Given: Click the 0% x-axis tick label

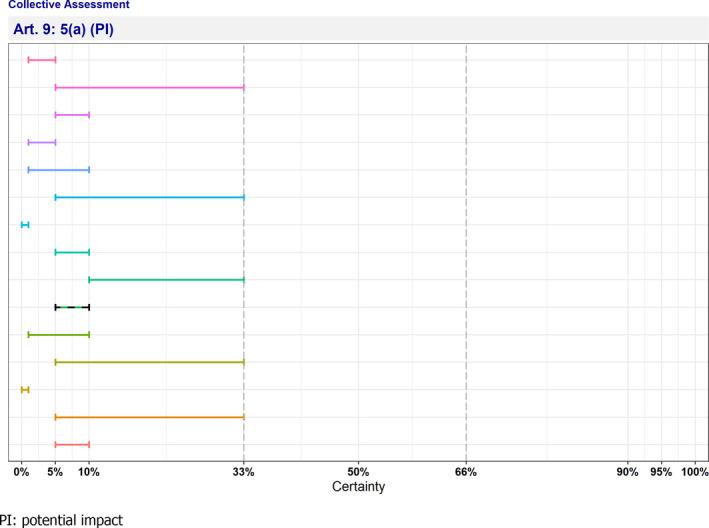Looking at the screenshot, I should coord(22,472).
